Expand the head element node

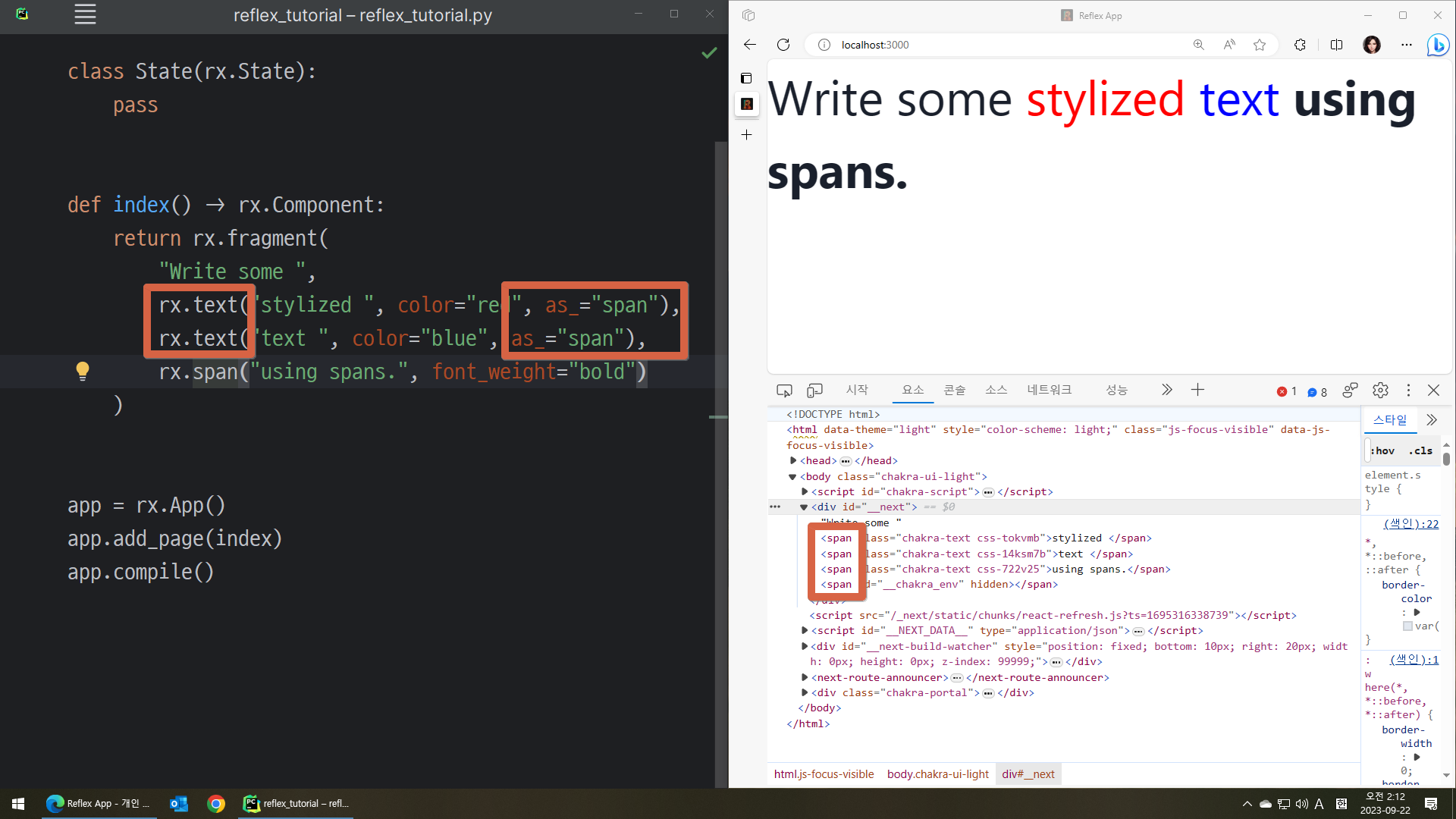point(793,461)
